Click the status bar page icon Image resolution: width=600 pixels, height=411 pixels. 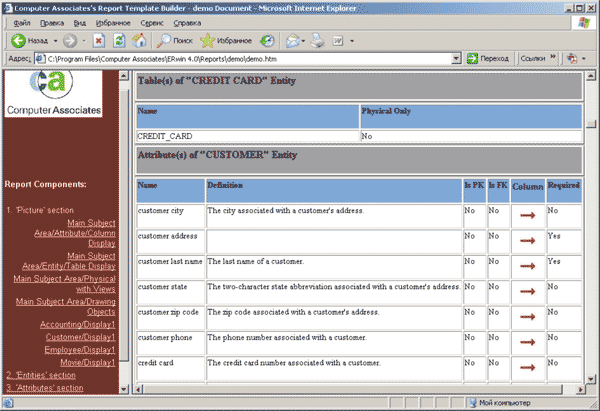[8, 403]
